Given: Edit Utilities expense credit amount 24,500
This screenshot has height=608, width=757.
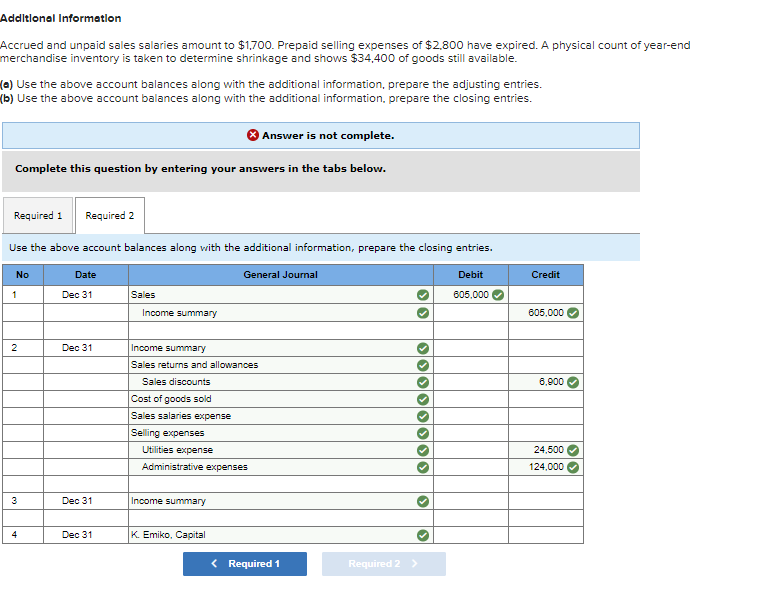Looking at the screenshot, I should (546, 450).
